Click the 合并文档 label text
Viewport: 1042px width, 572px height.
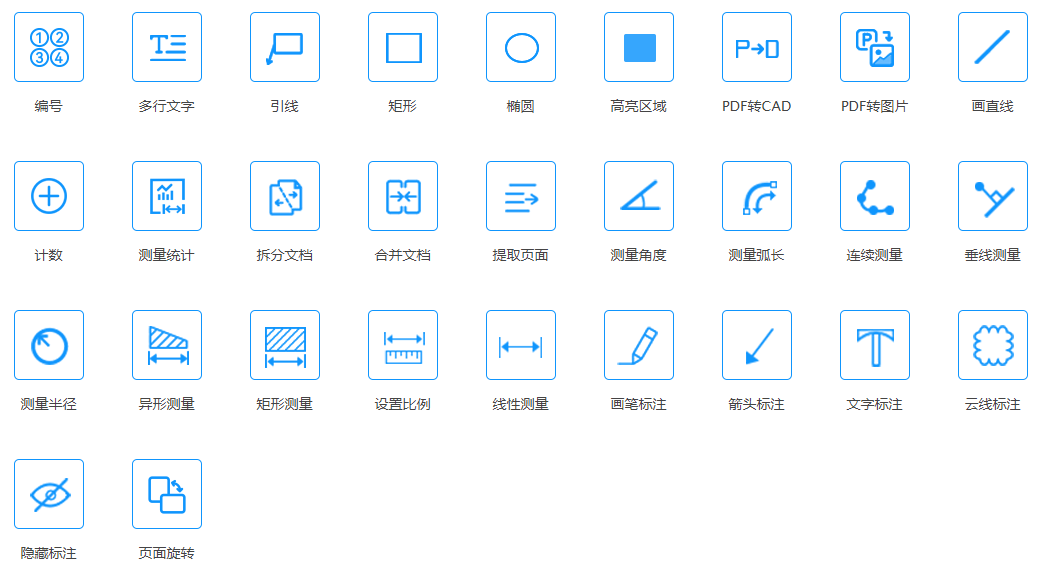pyautogui.click(x=403, y=255)
